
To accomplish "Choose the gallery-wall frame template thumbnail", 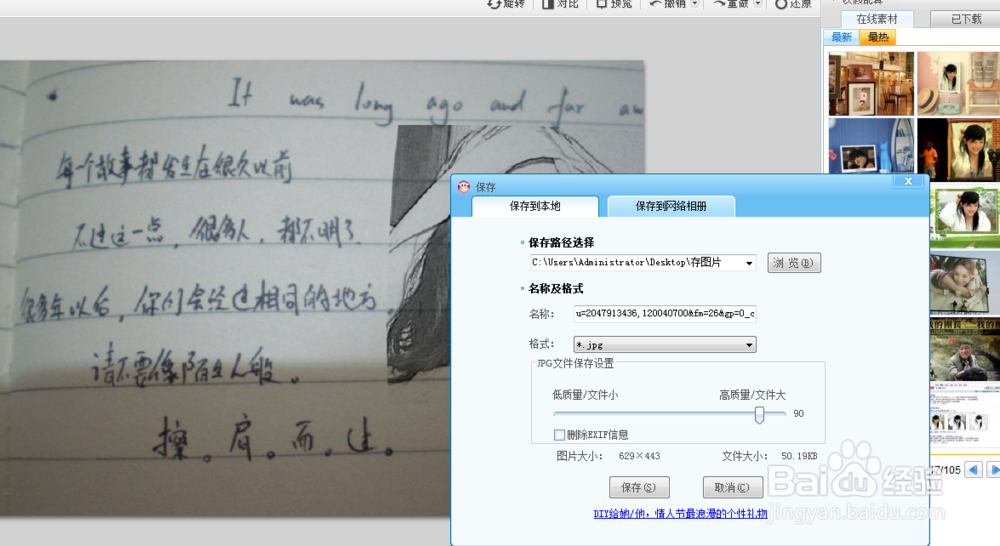I will [x=871, y=84].
